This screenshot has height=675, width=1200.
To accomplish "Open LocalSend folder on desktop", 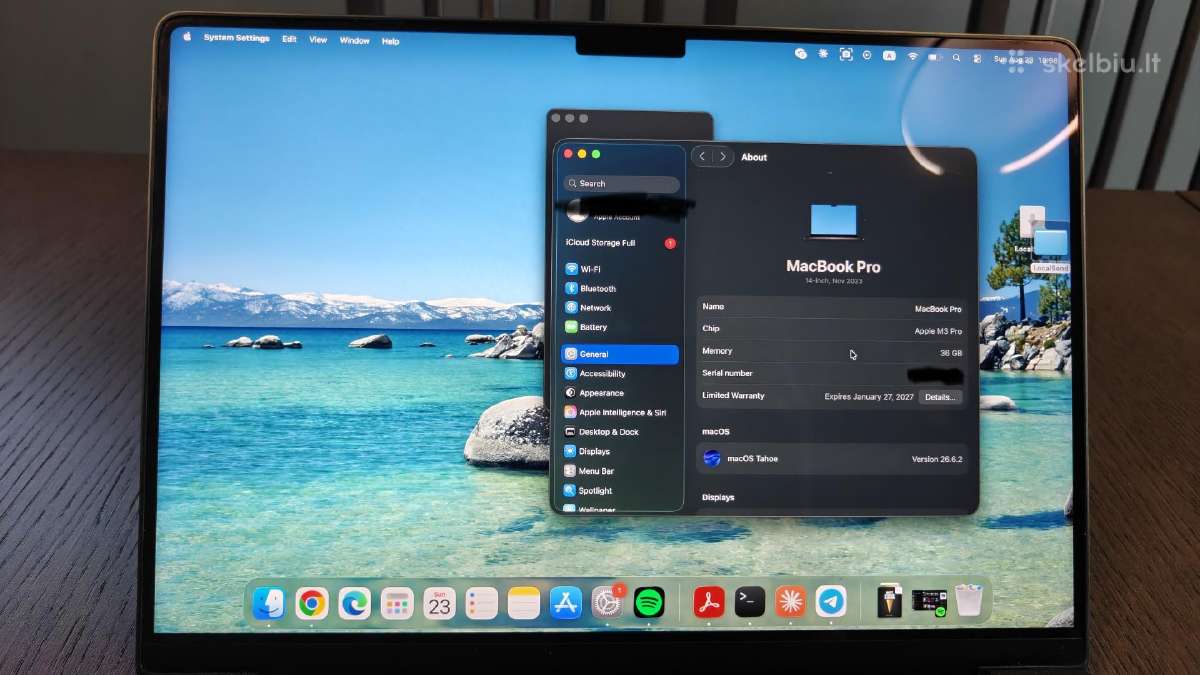I will coord(1051,249).
